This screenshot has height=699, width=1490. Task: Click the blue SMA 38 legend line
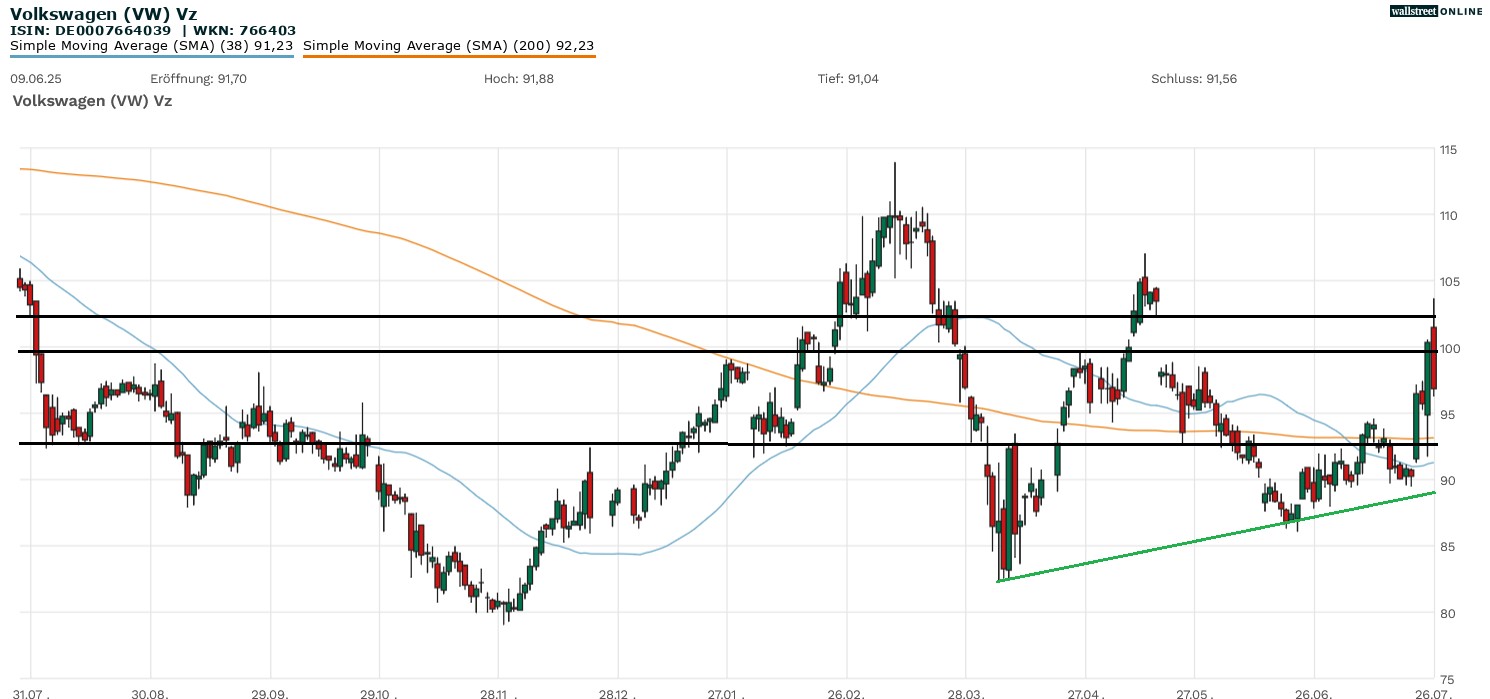click(151, 56)
